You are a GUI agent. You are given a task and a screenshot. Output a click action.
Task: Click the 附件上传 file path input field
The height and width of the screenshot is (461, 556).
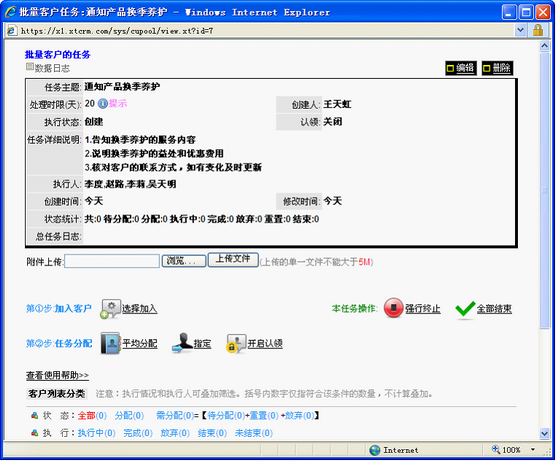tap(112, 261)
